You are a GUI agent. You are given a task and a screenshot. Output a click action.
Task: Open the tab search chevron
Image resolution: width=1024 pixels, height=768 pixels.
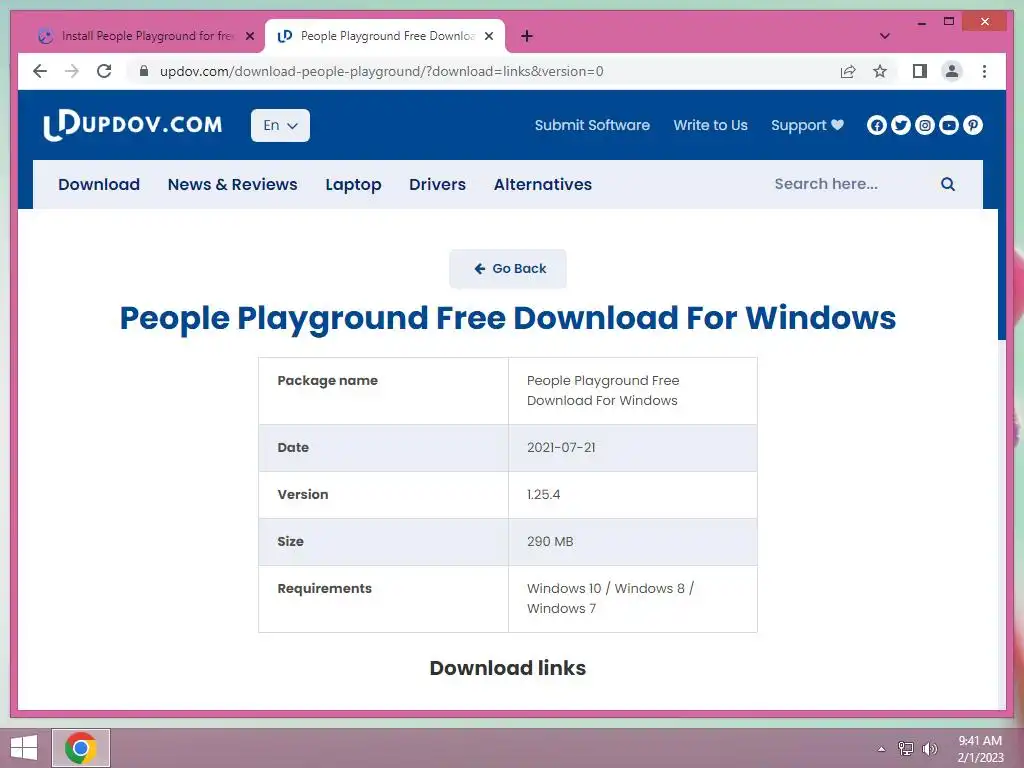[884, 36]
